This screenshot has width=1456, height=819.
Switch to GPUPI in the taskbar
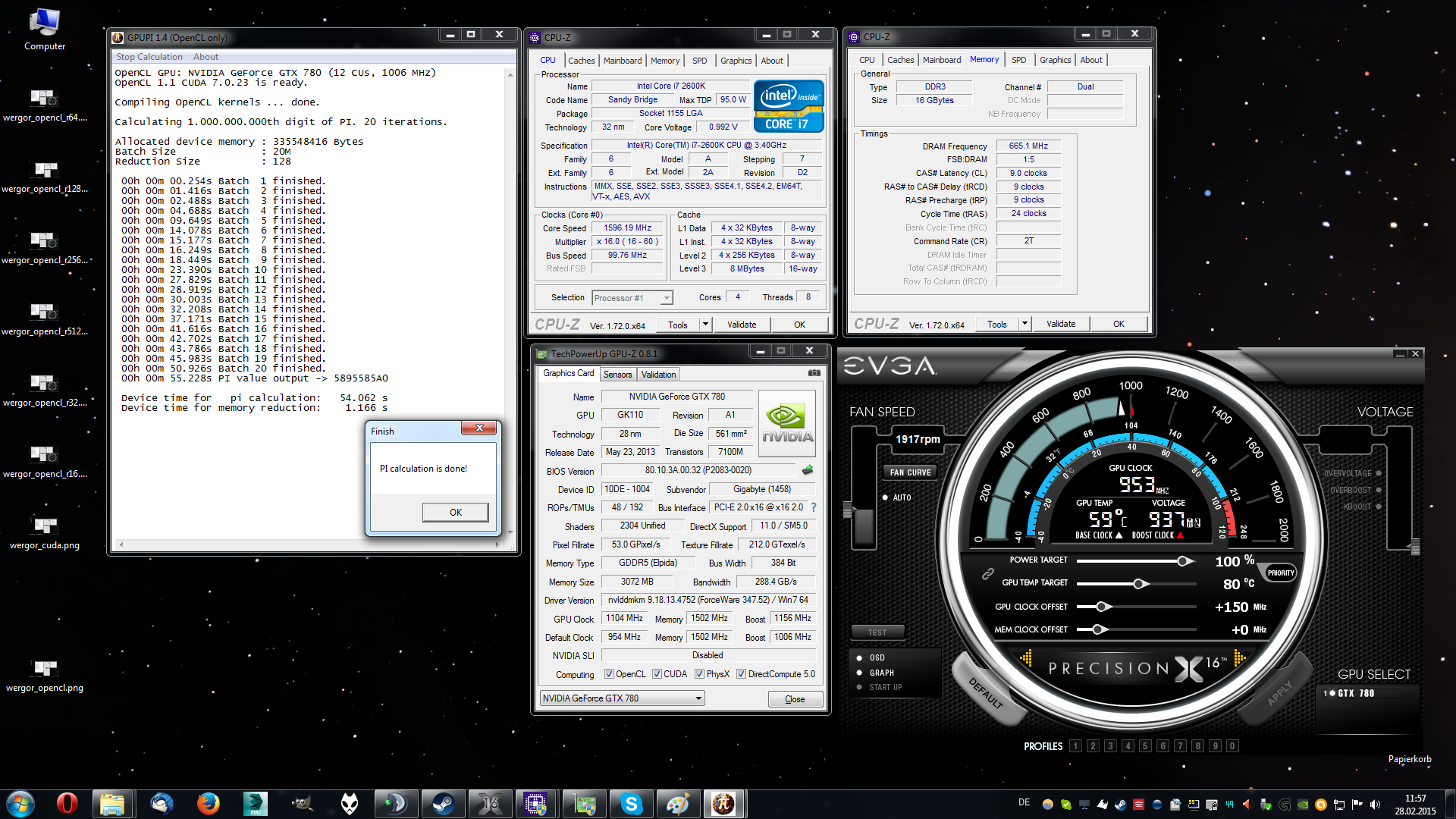(724, 804)
